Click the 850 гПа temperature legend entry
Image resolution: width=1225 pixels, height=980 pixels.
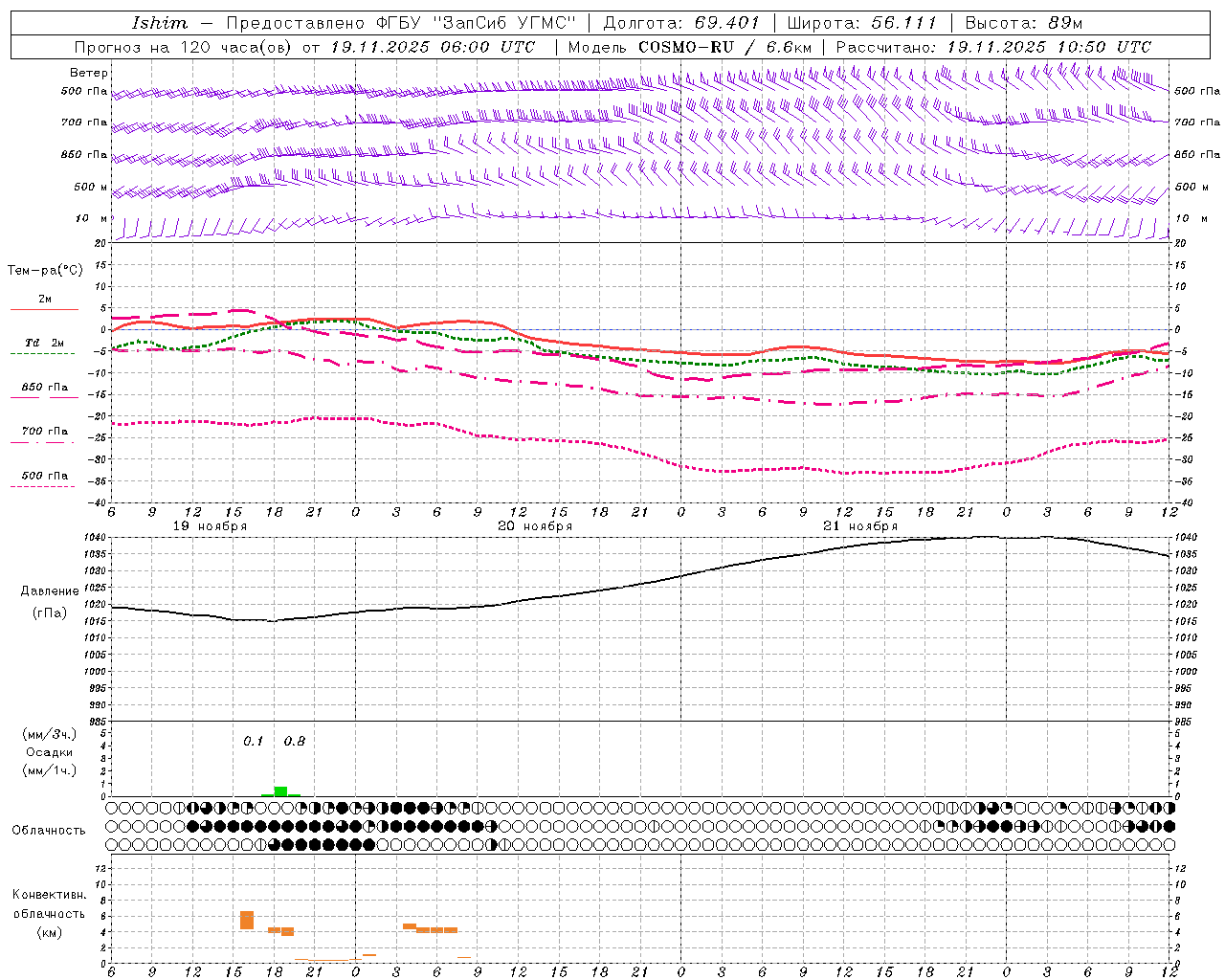pyautogui.click(x=45, y=387)
